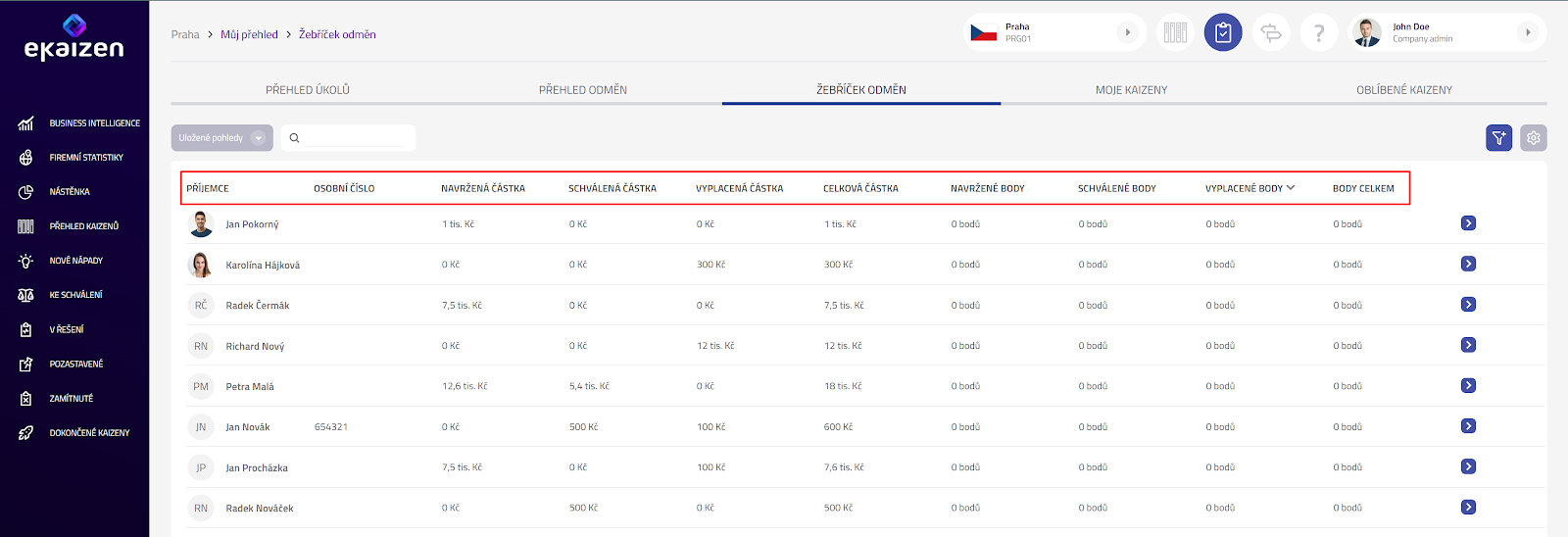This screenshot has height=537, width=1568.
Task: Click Můj přehled breadcrumb link
Action: (x=249, y=34)
